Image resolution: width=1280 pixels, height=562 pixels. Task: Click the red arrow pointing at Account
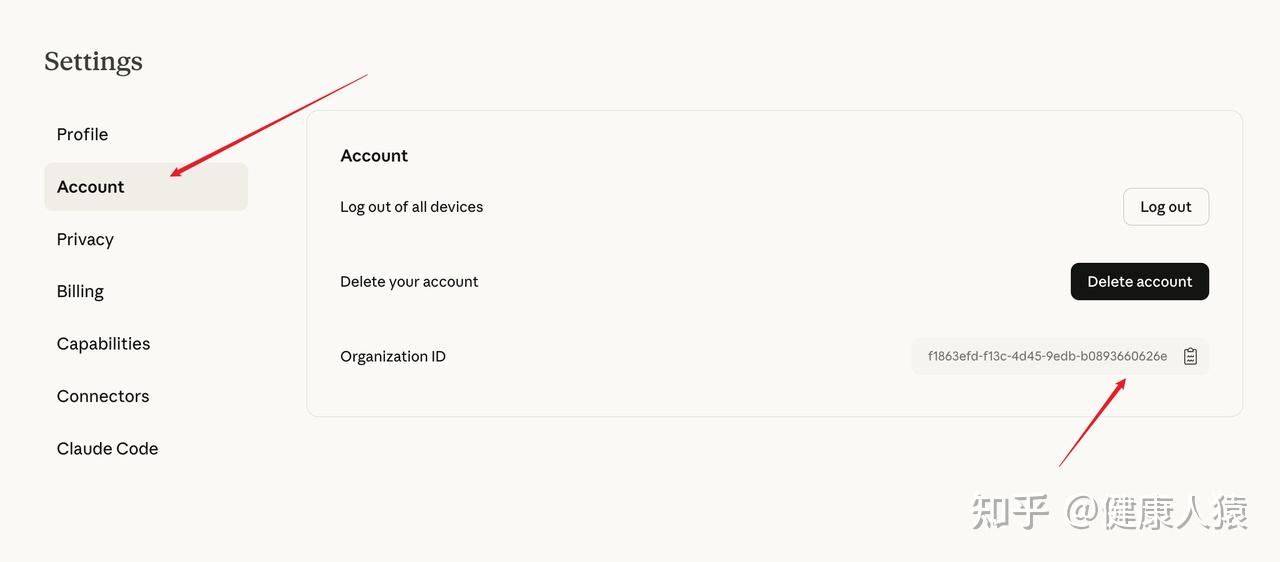pos(268,125)
